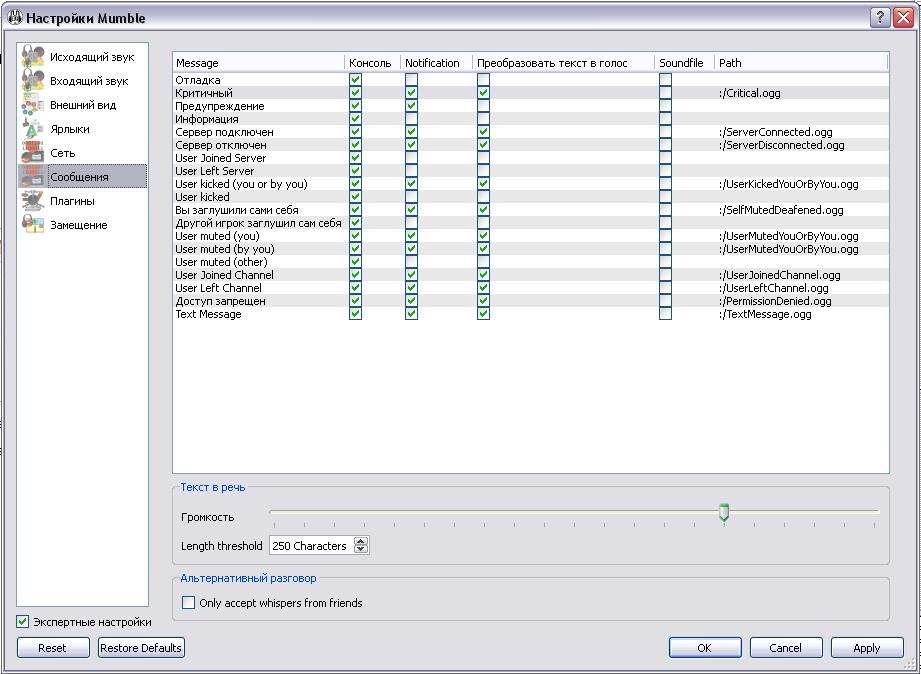Image resolution: width=921 pixels, height=674 pixels.
Task: Toggle Soundfile checkbox for Text Message row
Action: (665, 314)
